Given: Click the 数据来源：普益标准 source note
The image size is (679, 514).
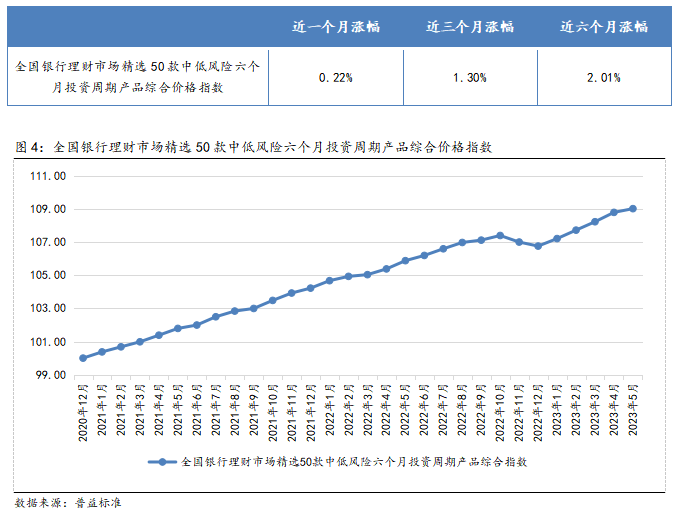Looking at the screenshot, I should 68,501.
